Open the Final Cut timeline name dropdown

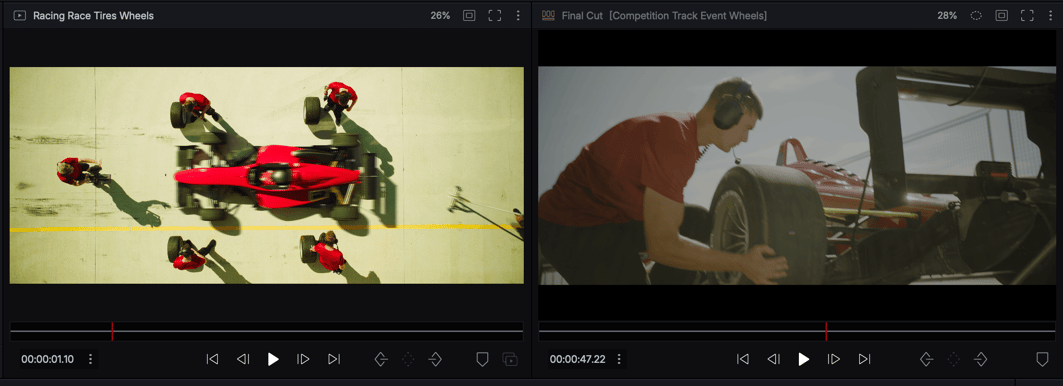tap(582, 16)
